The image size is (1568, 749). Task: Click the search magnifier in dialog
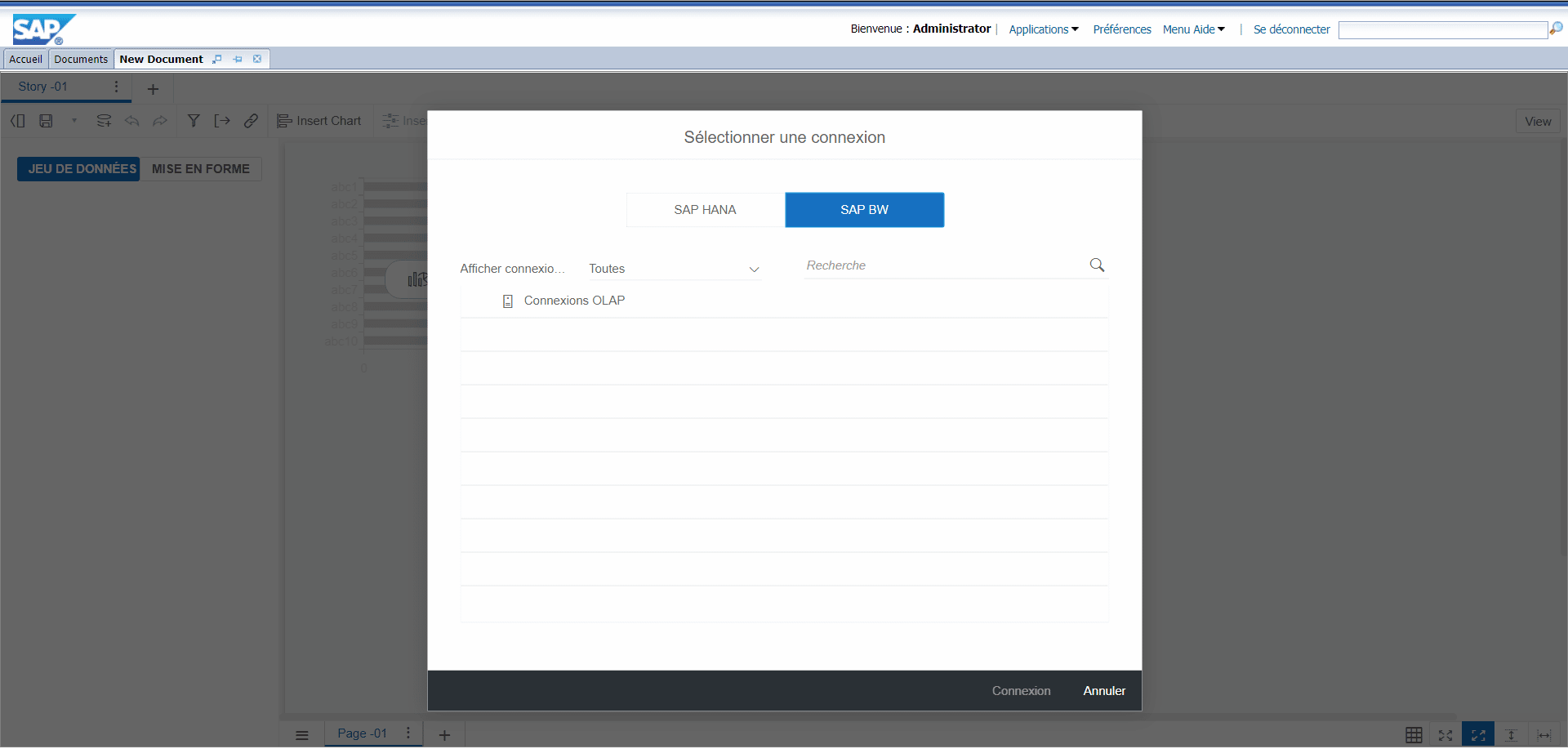click(1097, 265)
